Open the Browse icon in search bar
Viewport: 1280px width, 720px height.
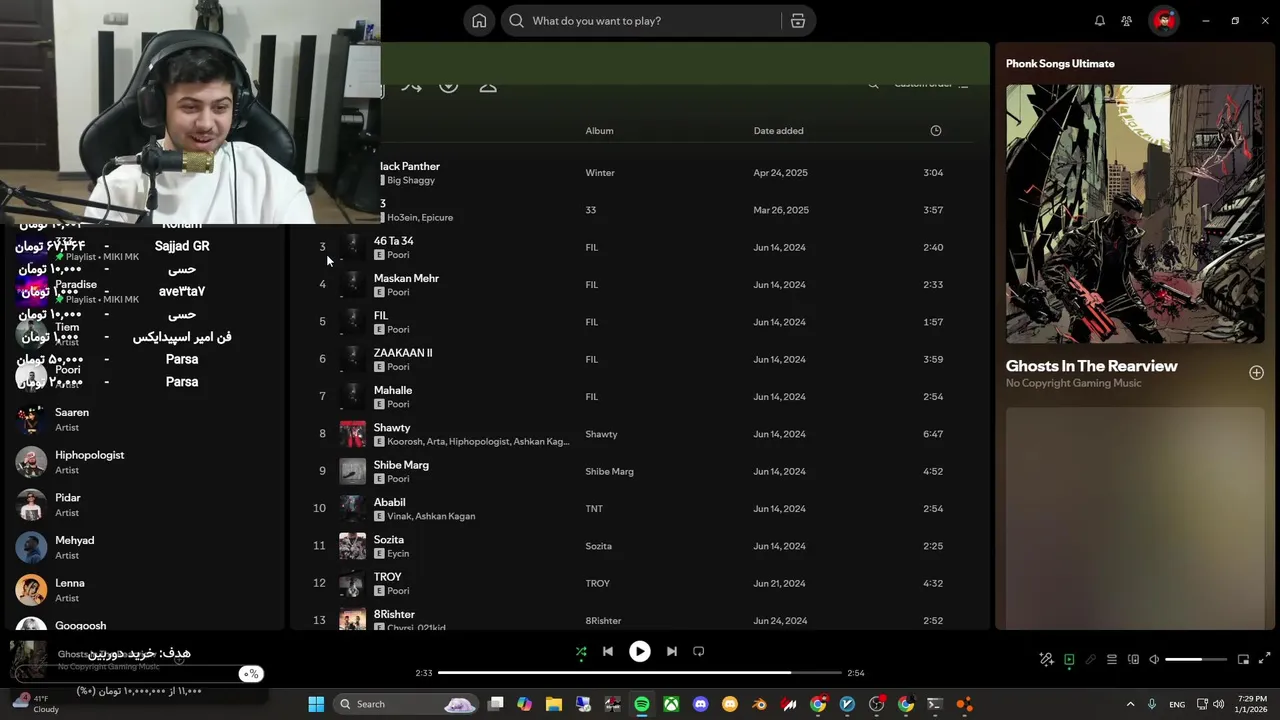[x=797, y=21]
